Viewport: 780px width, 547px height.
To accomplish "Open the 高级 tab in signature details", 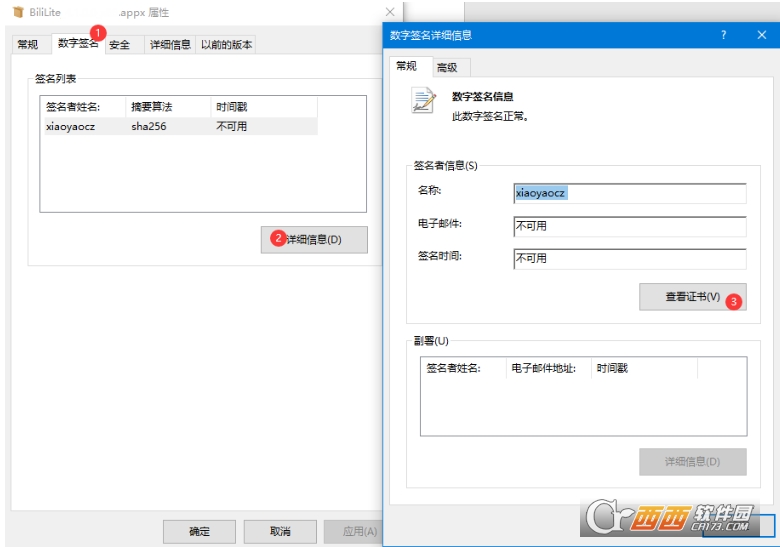I will 446,68.
